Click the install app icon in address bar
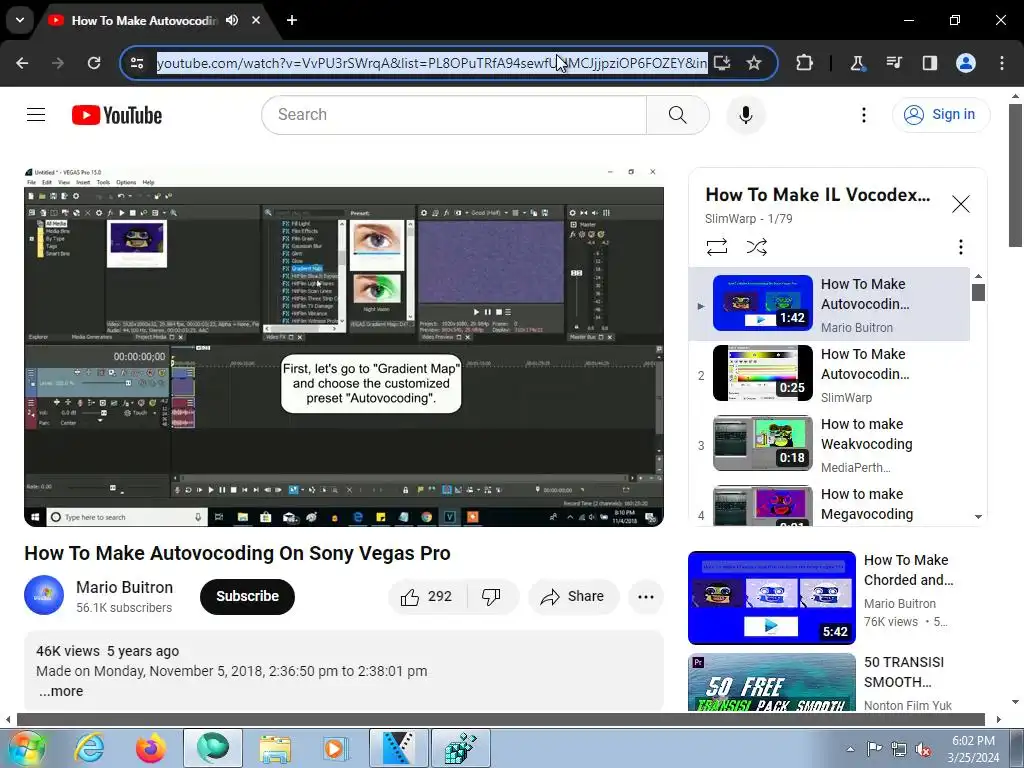Screen dimensions: 1024x768 (x=722, y=63)
